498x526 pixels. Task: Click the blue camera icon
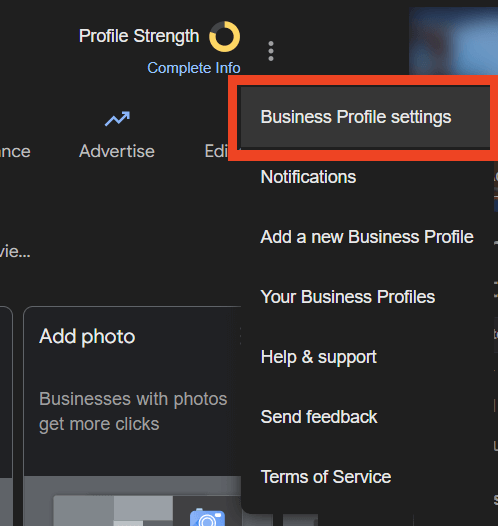click(207, 517)
